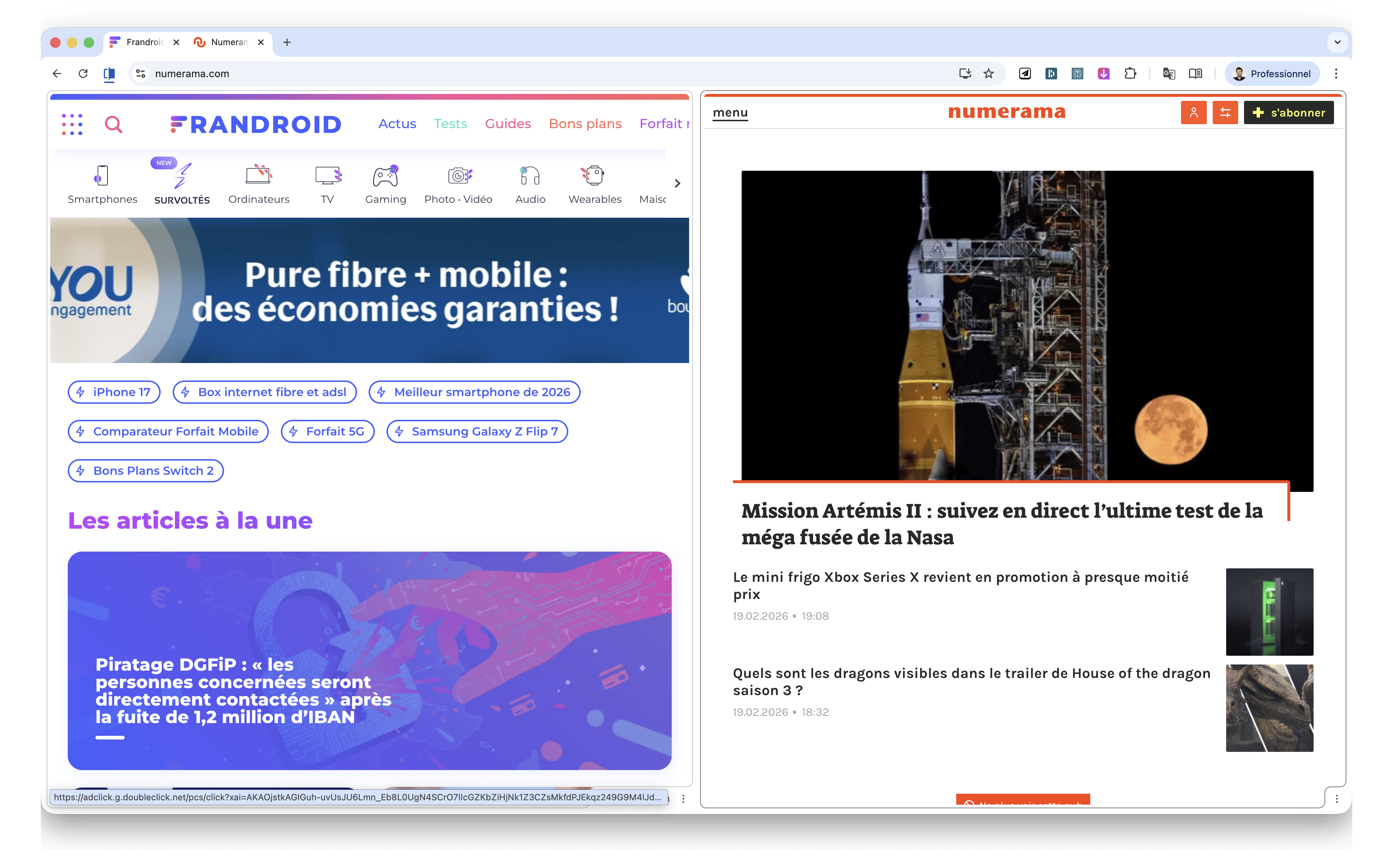
Task: Open the Numerama pane's three-dot options
Action: (x=1336, y=798)
